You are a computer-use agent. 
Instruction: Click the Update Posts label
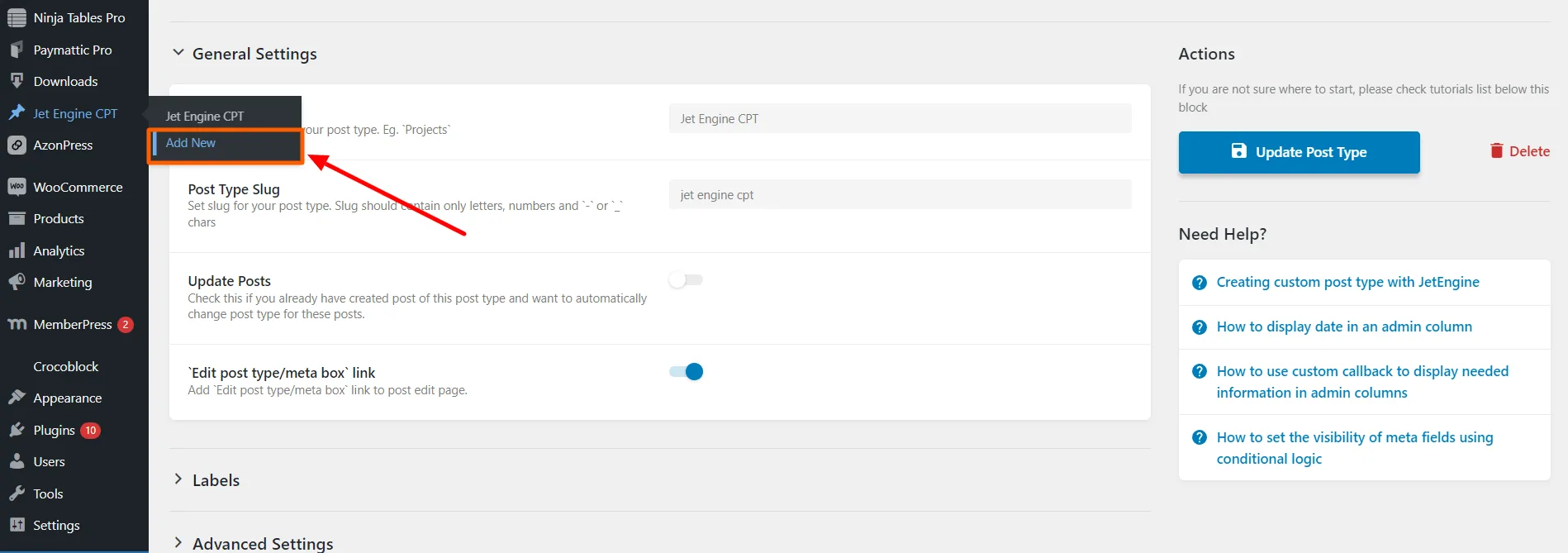[x=229, y=281]
